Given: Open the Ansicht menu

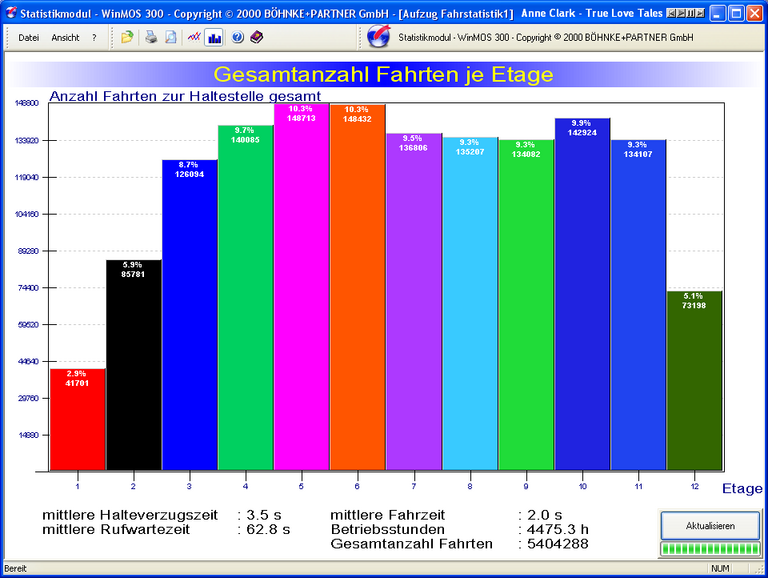Looking at the screenshot, I should [x=65, y=37].
